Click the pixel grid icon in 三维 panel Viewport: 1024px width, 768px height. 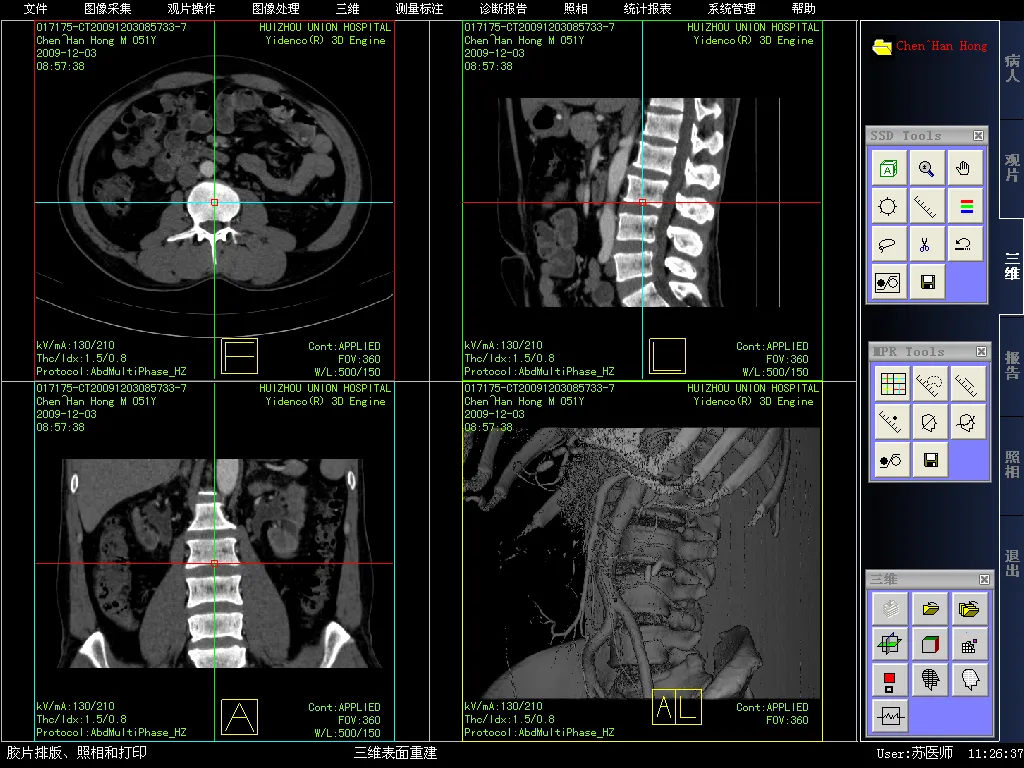(969, 645)
